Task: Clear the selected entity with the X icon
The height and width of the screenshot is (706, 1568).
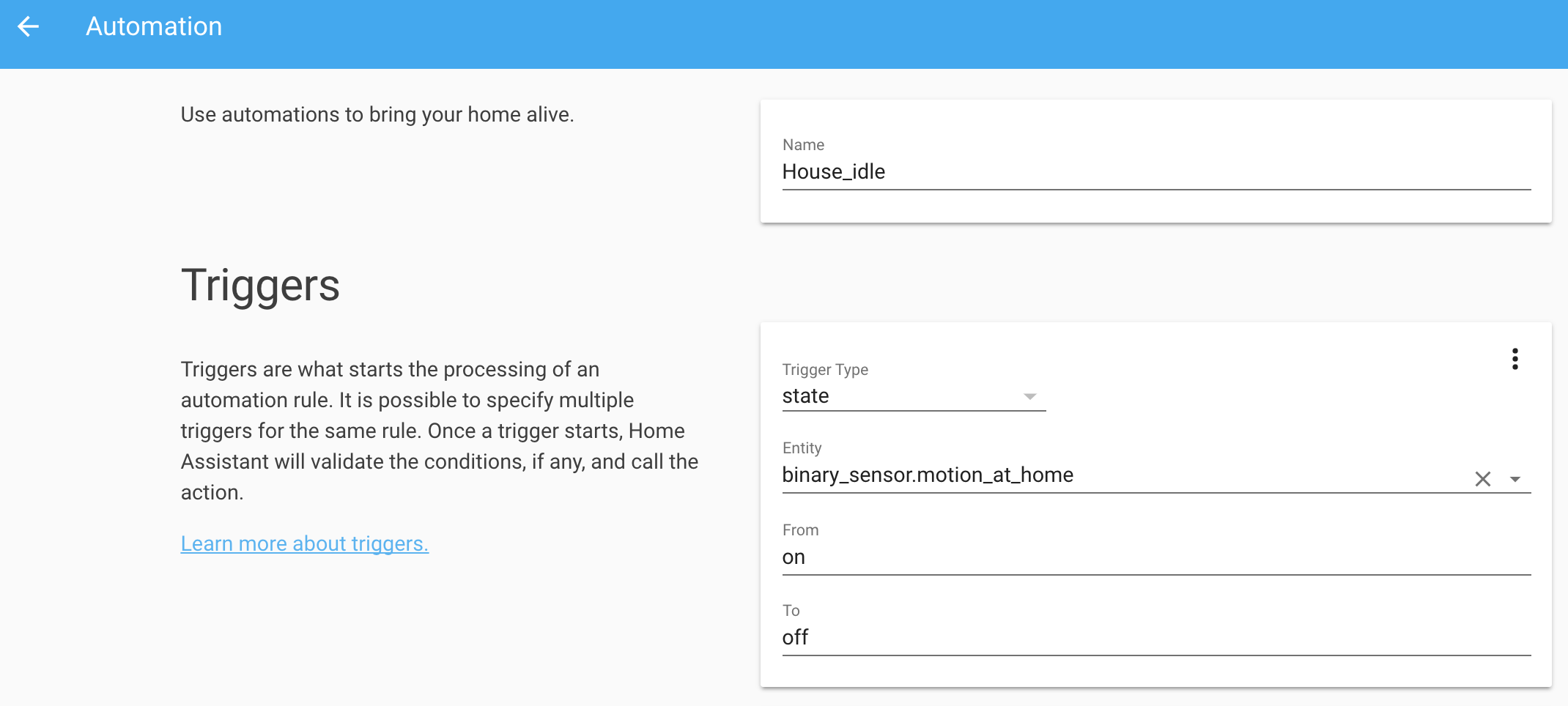Action: click(1482, 479)
